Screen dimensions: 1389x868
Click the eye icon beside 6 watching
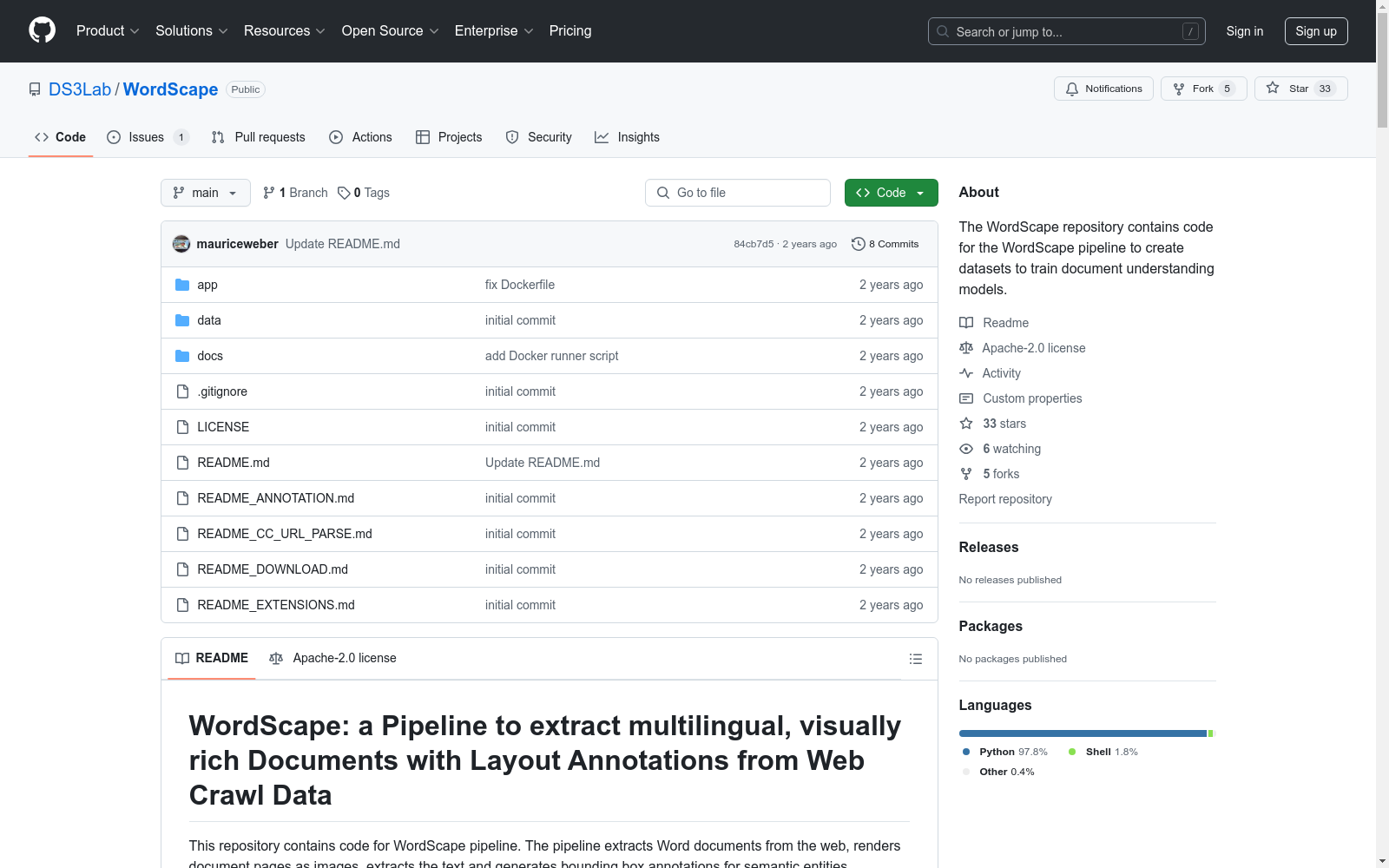(966, 449)
